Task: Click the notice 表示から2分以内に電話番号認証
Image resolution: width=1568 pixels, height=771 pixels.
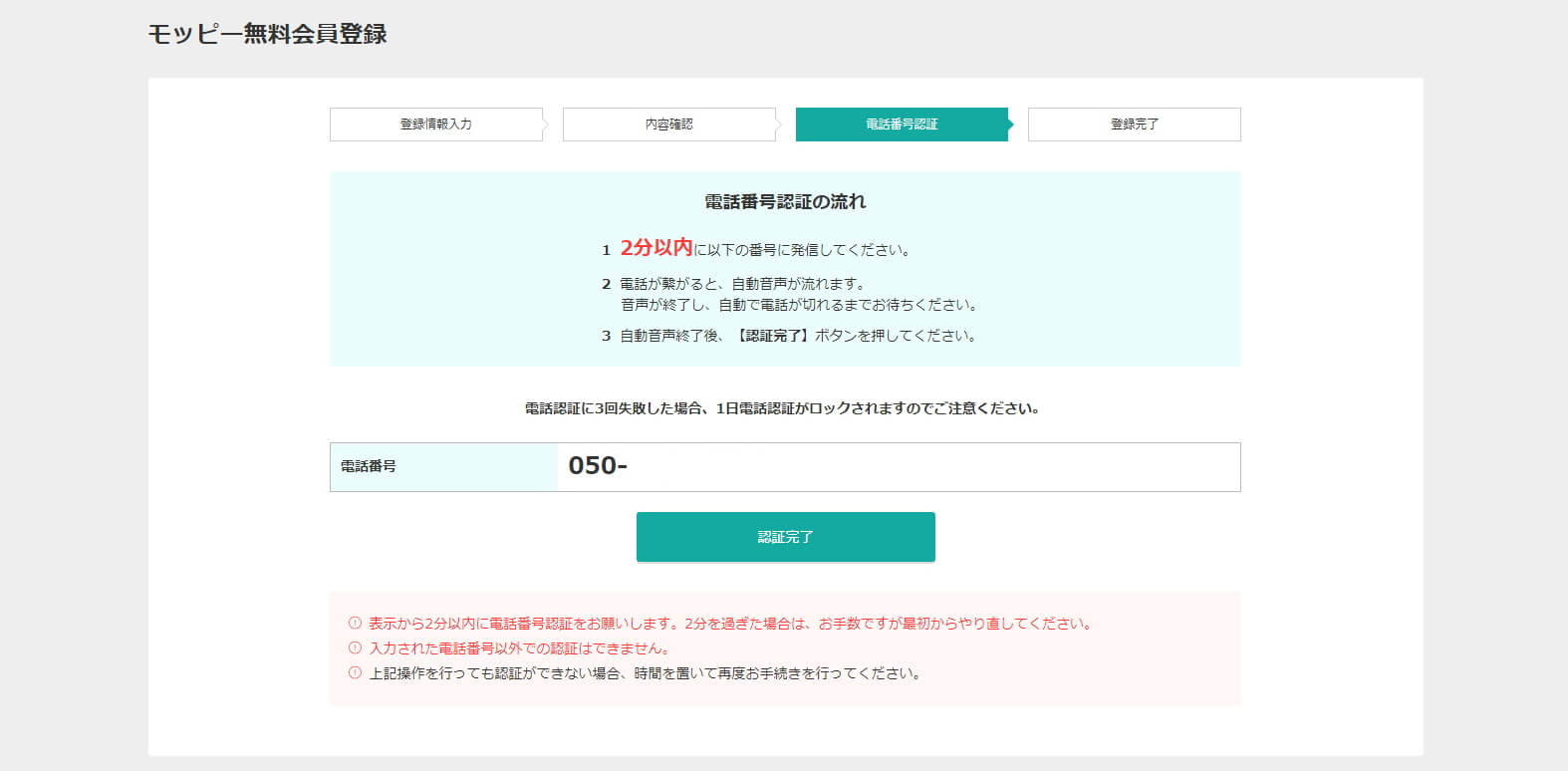Action: coord(731,624)
